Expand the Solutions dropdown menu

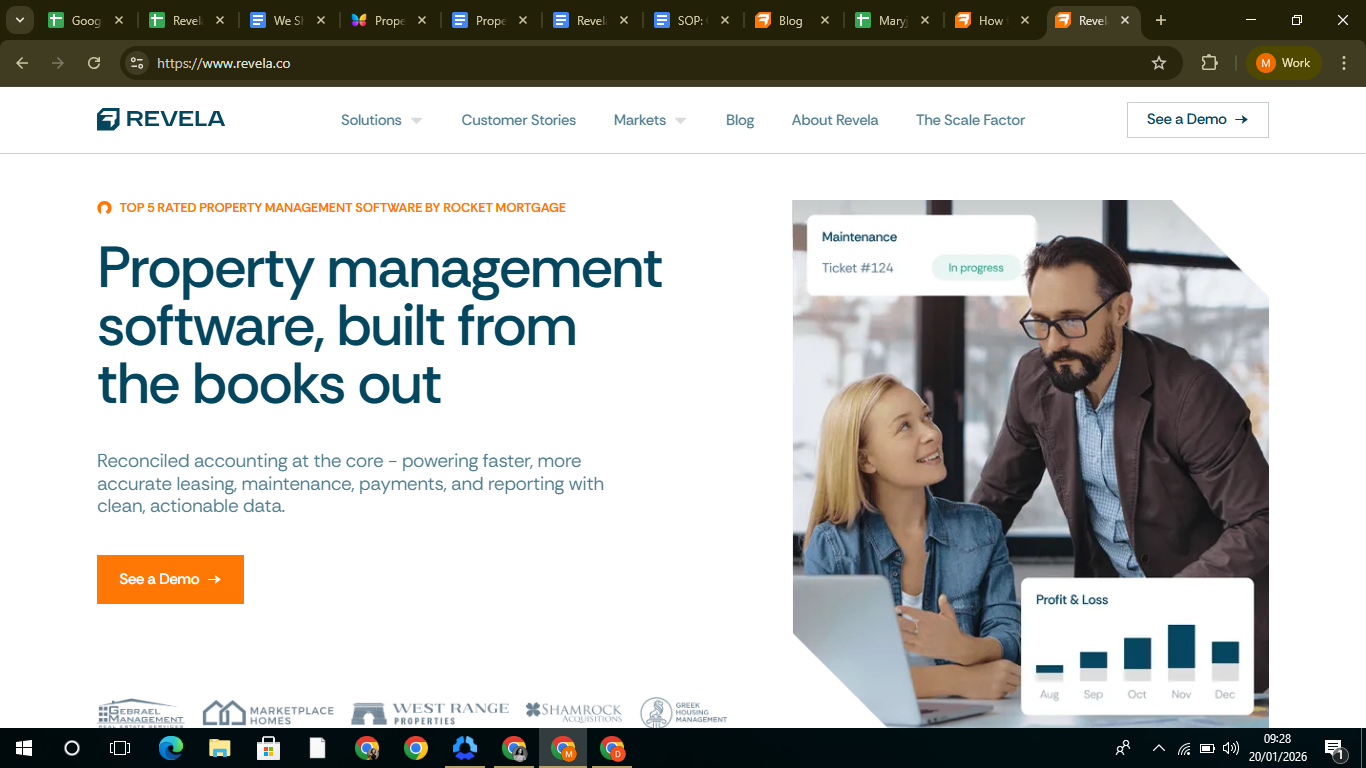pyautogui.click(x=381, y=120)
